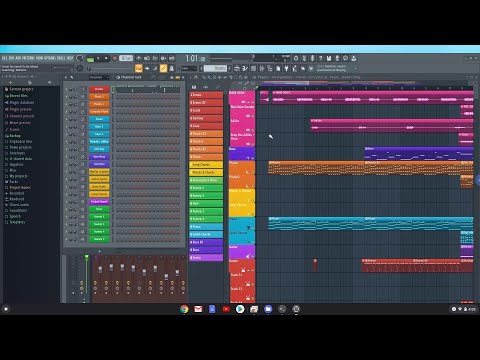The height and width of the screenshot is (360, 480).
Task: Open the Unsorted channel filter dropdown
Action: click(98, 77)
